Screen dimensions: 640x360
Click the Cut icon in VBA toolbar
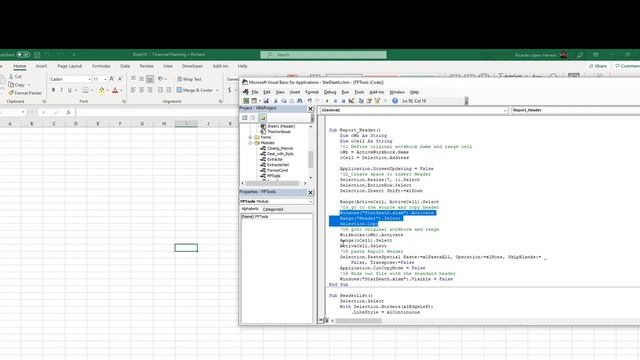click(276, 101)
